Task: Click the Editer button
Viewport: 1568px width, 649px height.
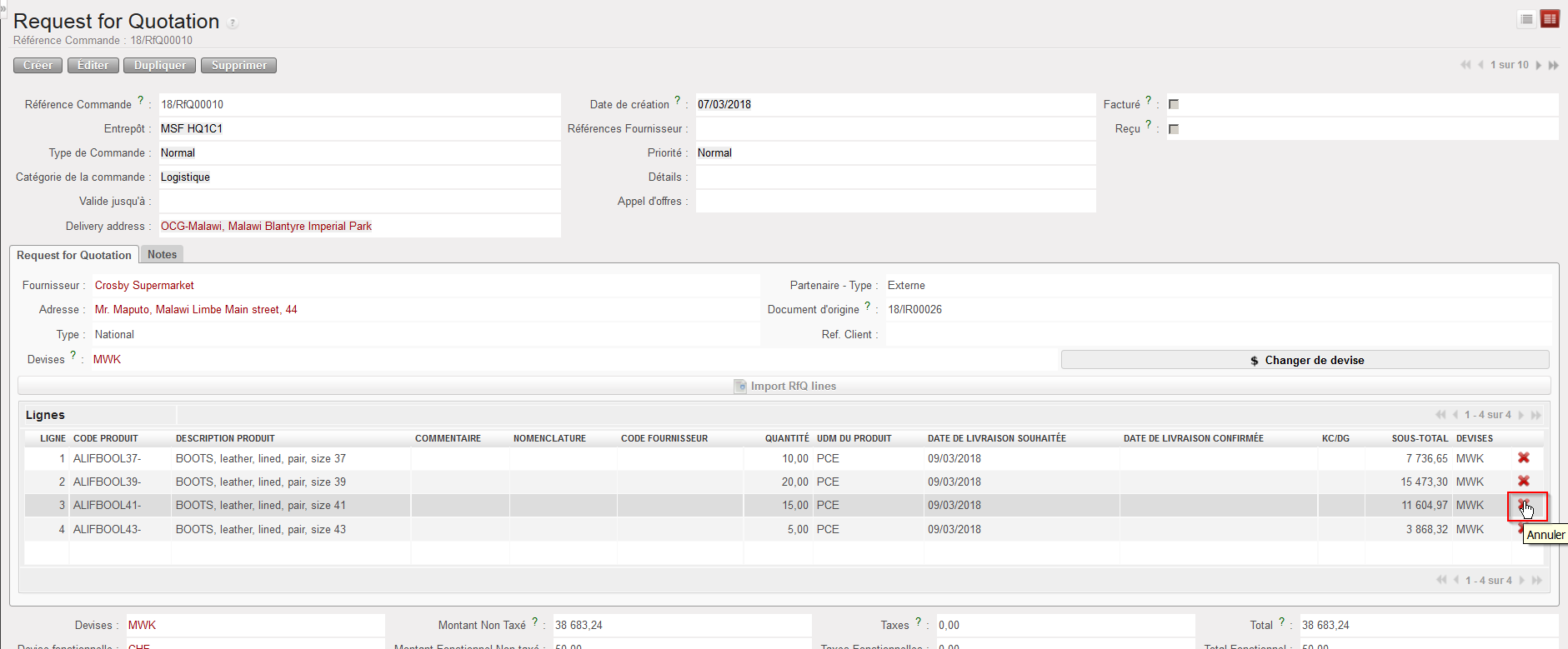Action: click(x=93, y=65)
